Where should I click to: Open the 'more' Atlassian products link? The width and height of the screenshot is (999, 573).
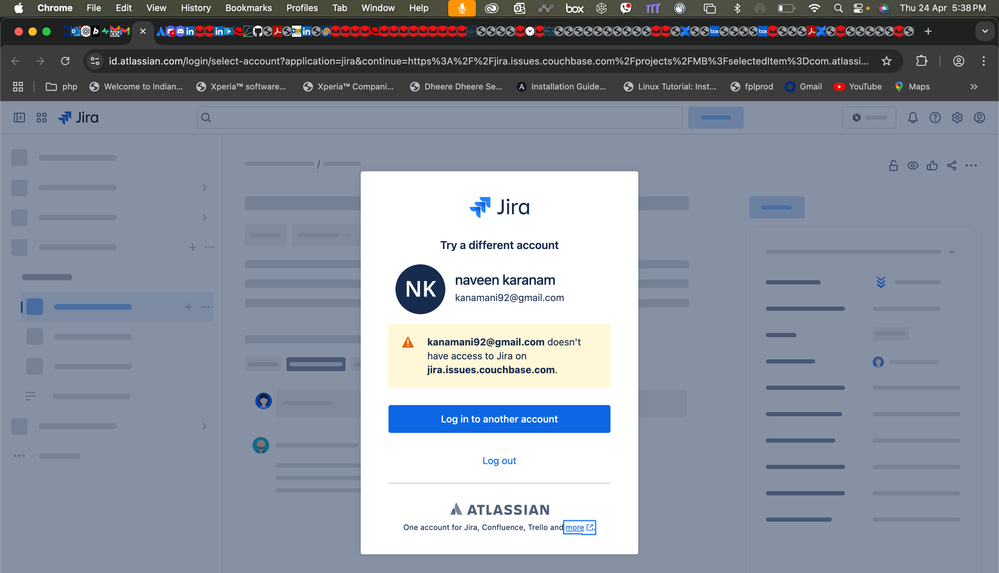pyautogui.click(x=579, y=527)
